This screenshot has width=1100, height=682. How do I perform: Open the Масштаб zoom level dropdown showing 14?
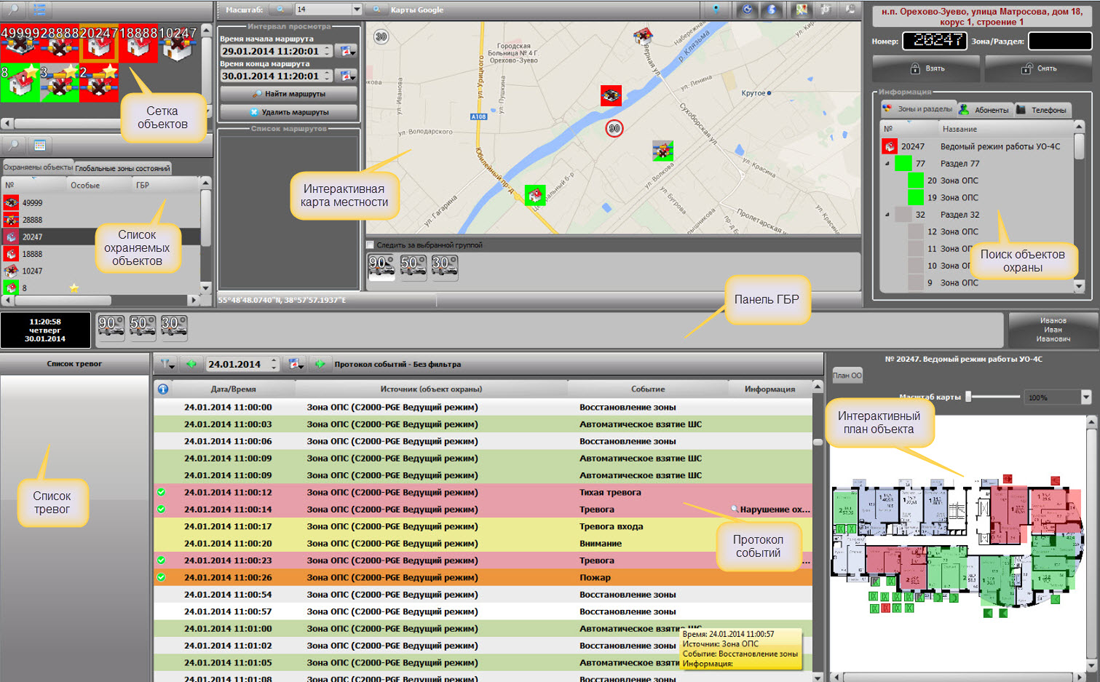point(356,10)
